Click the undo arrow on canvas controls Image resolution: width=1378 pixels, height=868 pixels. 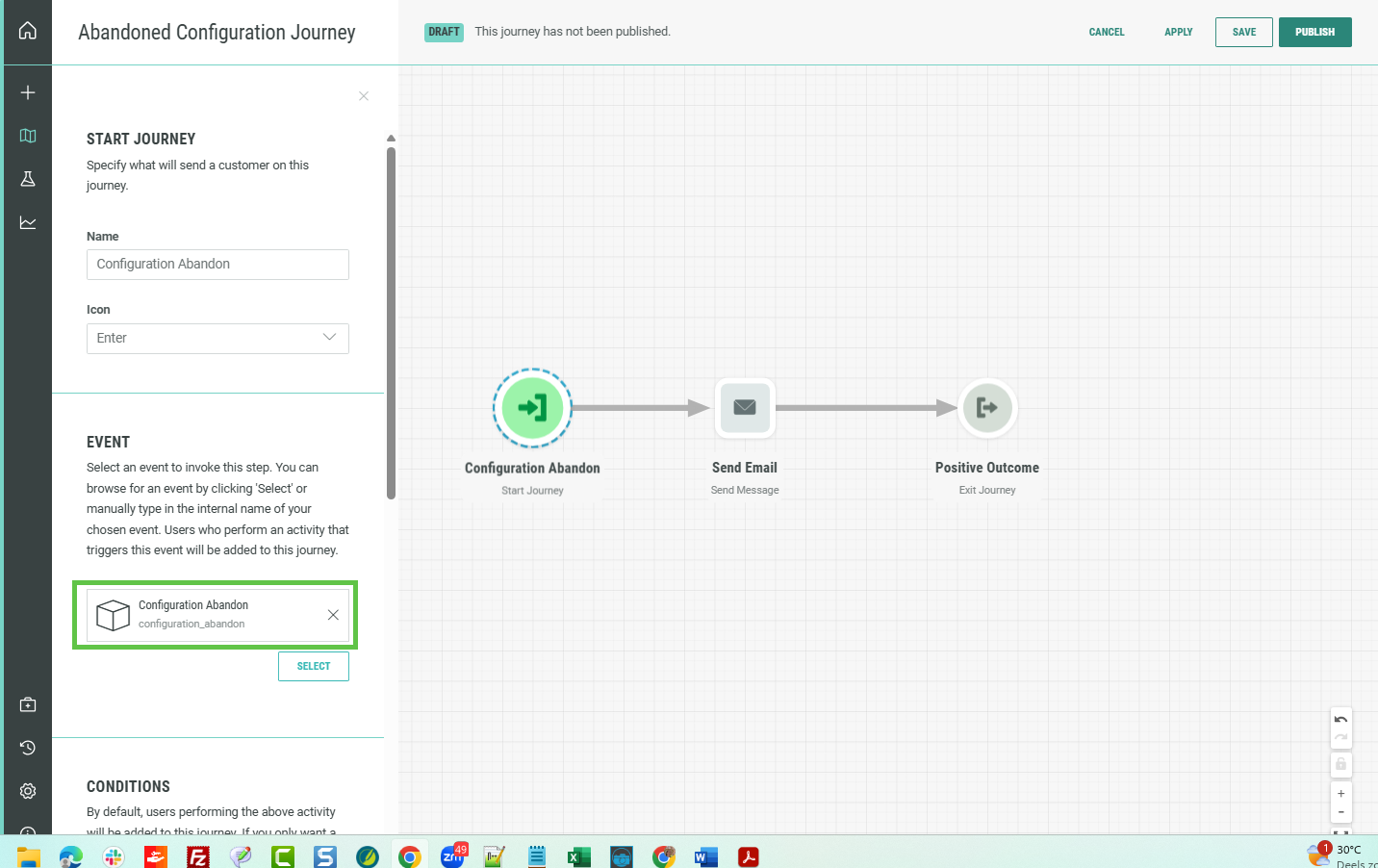point(1340,720)
